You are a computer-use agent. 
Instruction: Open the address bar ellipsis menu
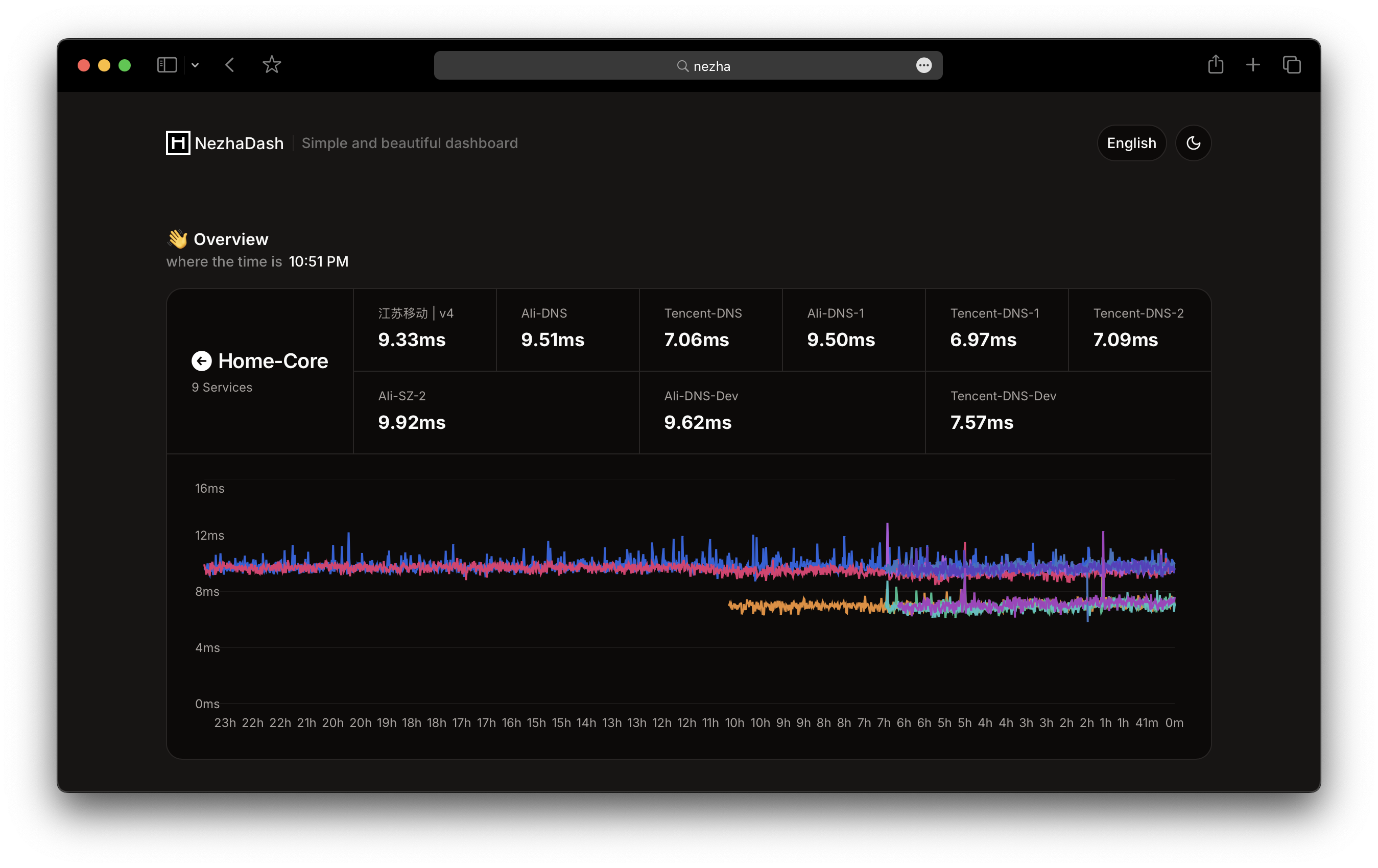click(923, 66)
